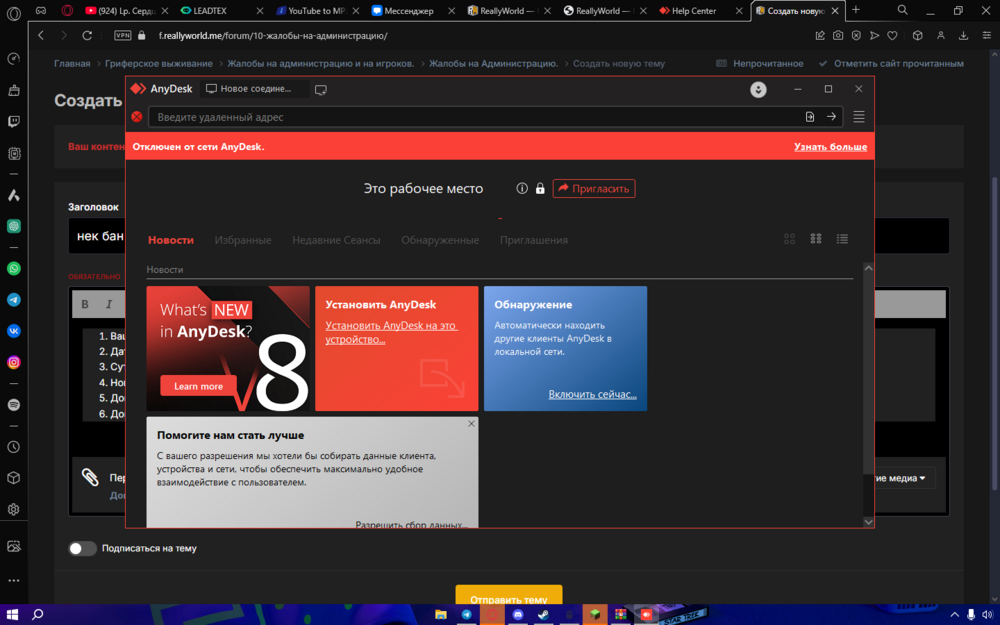Open Opera sidebar settings gear
This screenshot has width=1000, height=625.
(x=13, y=510)
